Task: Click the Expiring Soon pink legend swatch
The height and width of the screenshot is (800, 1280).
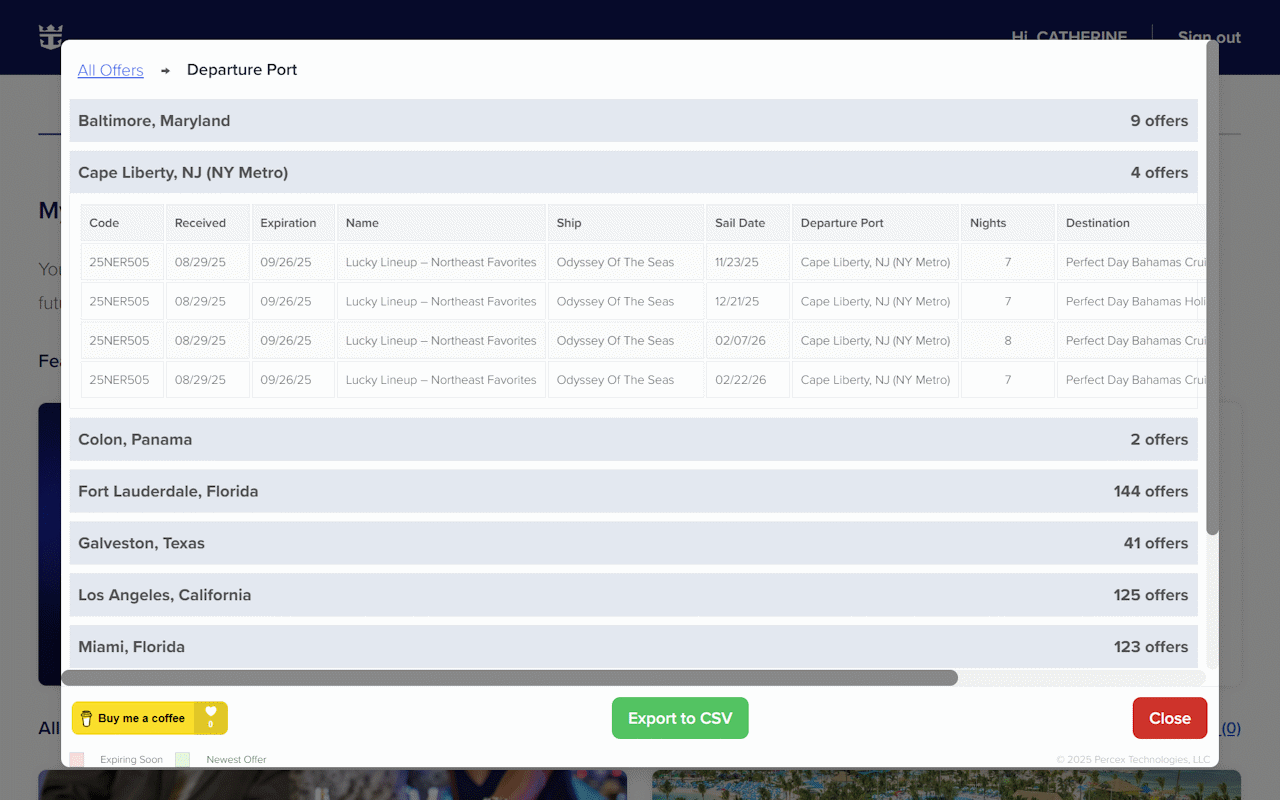Action: (77, 760)
